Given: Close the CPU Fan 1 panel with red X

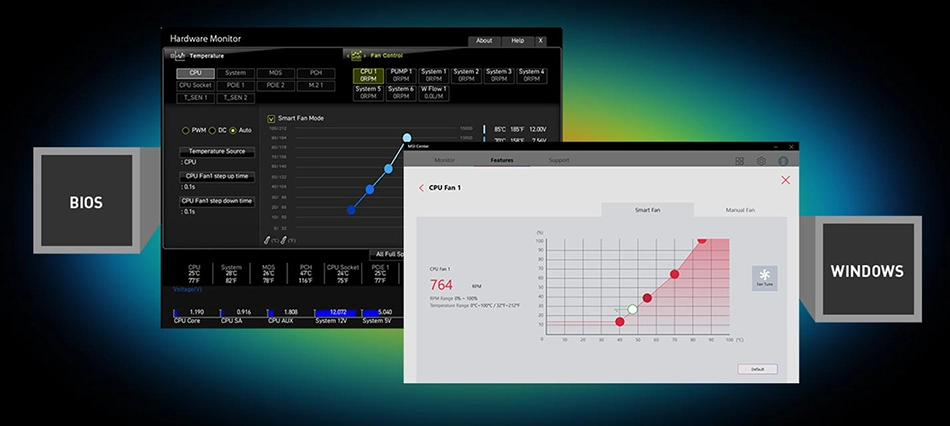Looking at the screenshot, I should click(x=785, y=180).
